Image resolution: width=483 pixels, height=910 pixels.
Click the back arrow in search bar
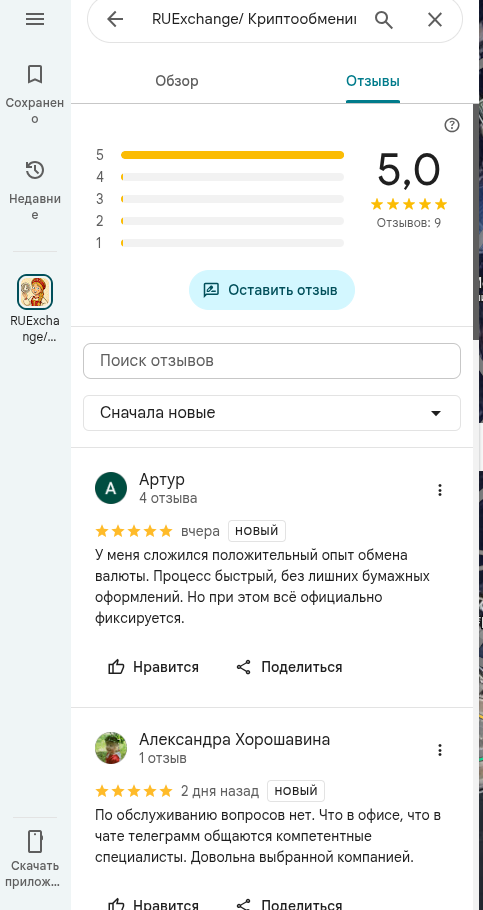116,20
